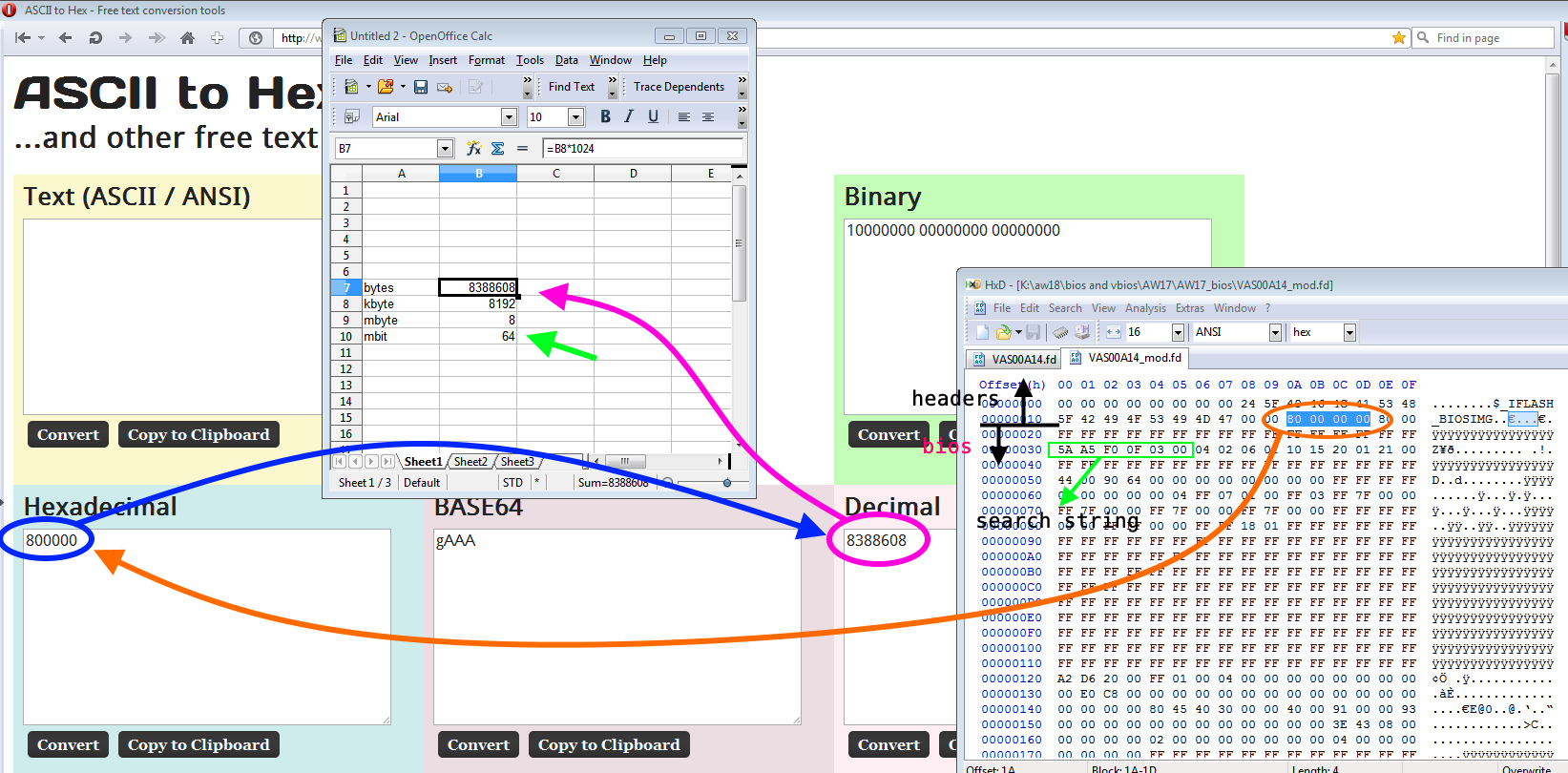Click the bytes-per-row width icon in HxD

pyautogui.click(x=1113, y=332)
